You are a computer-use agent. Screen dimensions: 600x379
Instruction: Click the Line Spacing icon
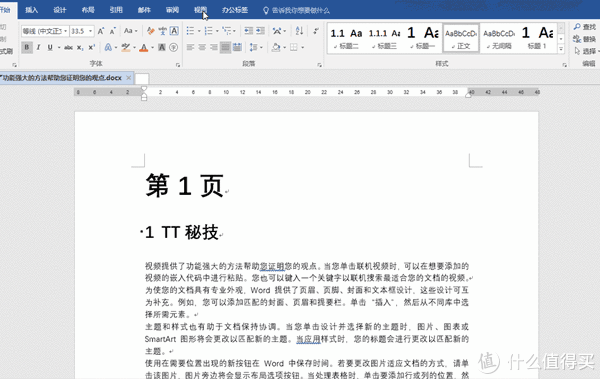(x=253, y=47)
